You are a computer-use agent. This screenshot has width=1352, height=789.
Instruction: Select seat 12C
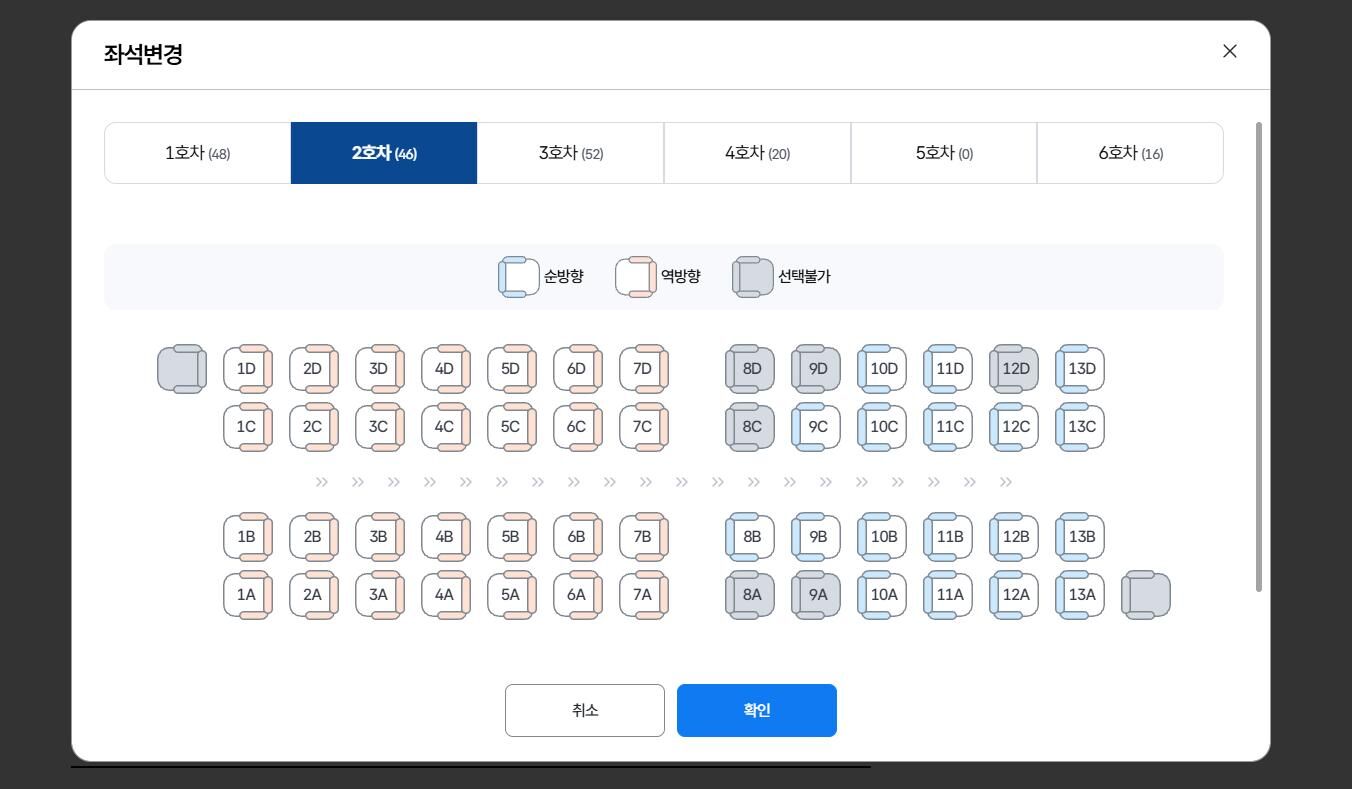(1014, 427)
